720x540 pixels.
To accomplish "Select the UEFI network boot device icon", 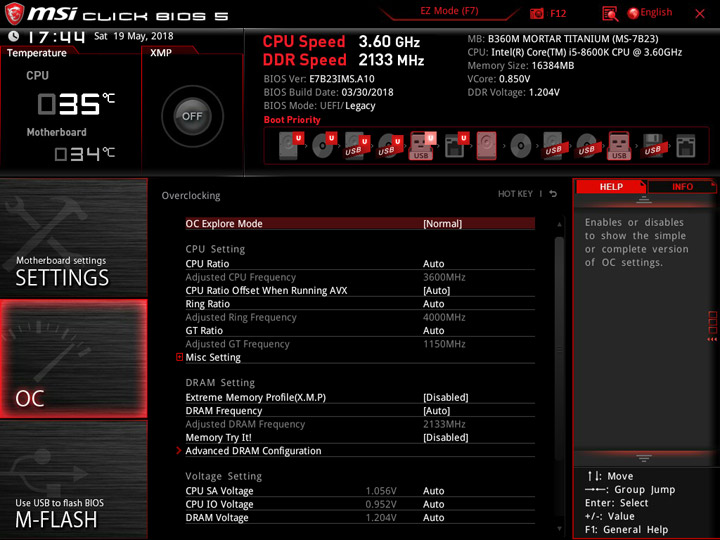I will (456, 146).
